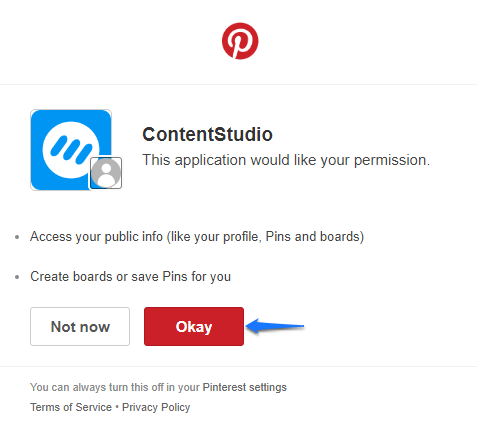Click the three diagonal stripes inside ContentStudio logo
Screen dimensions: 477x431
71,149
